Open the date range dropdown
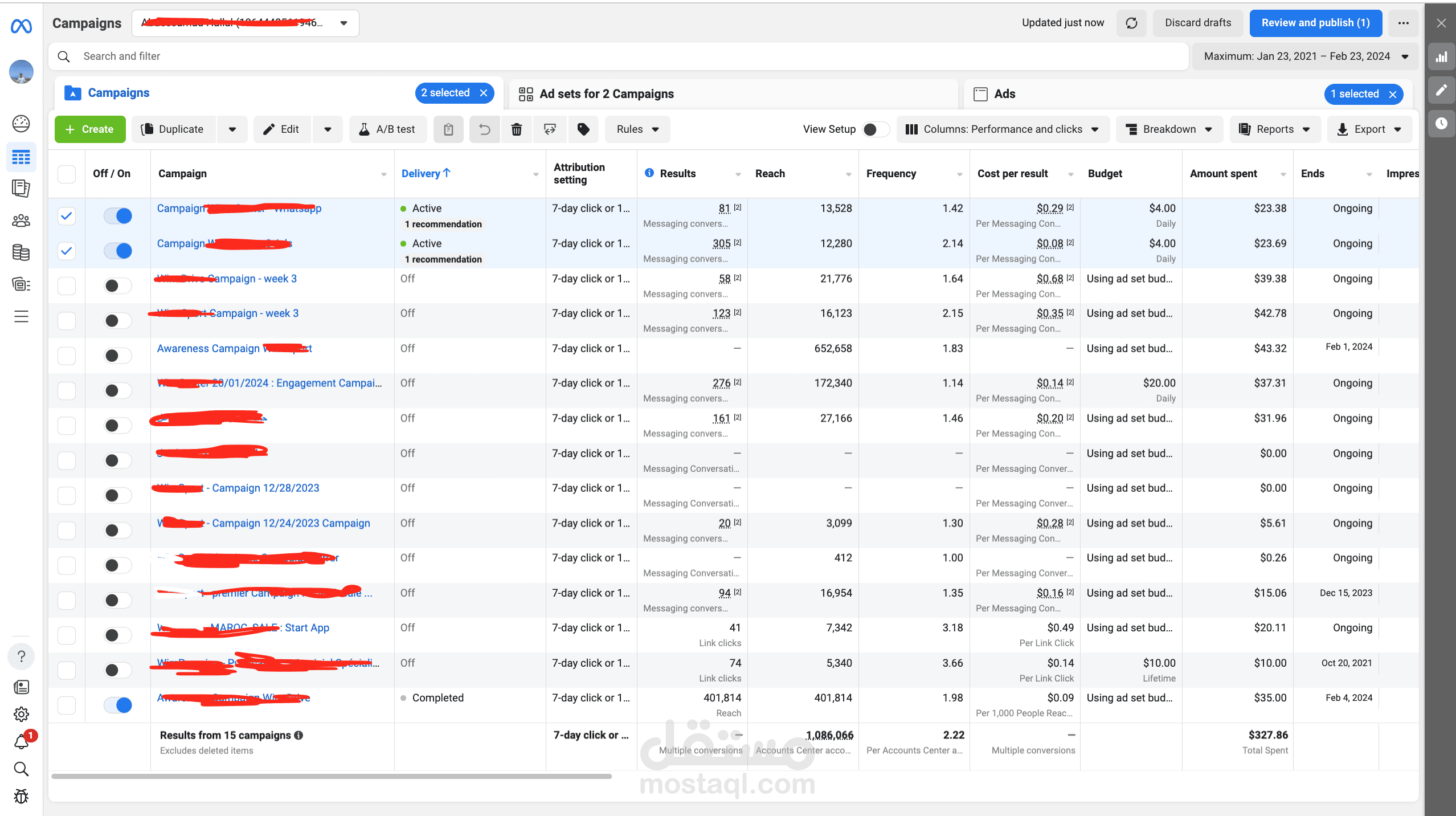This screenshot has width=1456, height=816. click(x=1304, y=56)
